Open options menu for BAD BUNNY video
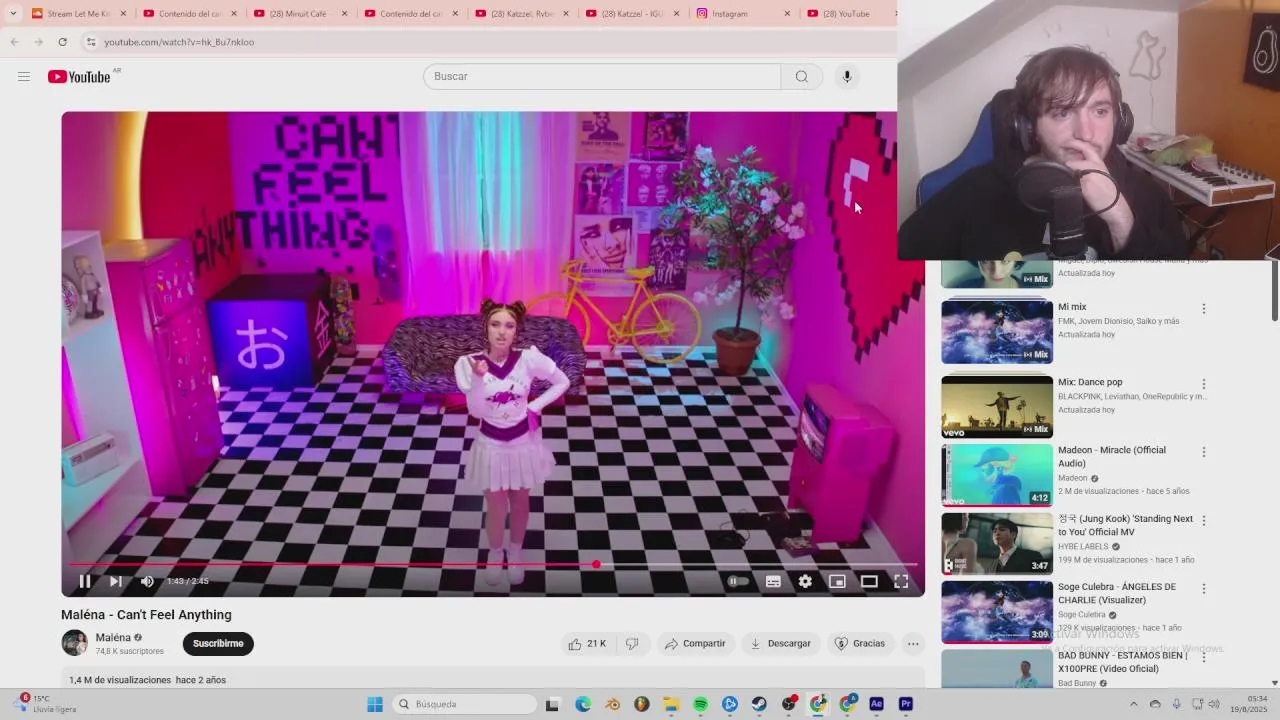1280x720 pixels. tap(1204, 657)
